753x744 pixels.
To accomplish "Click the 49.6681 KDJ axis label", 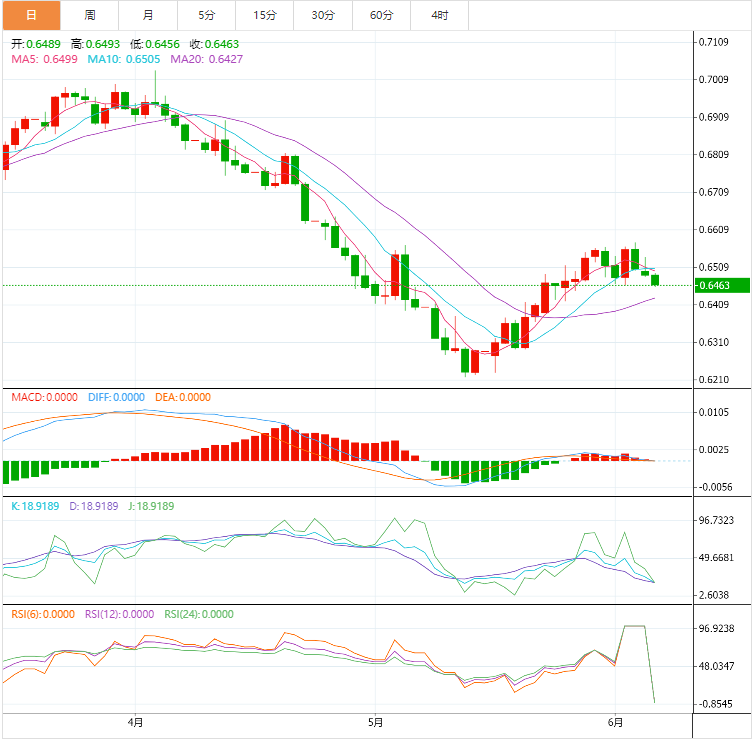I will click(716, 558).
